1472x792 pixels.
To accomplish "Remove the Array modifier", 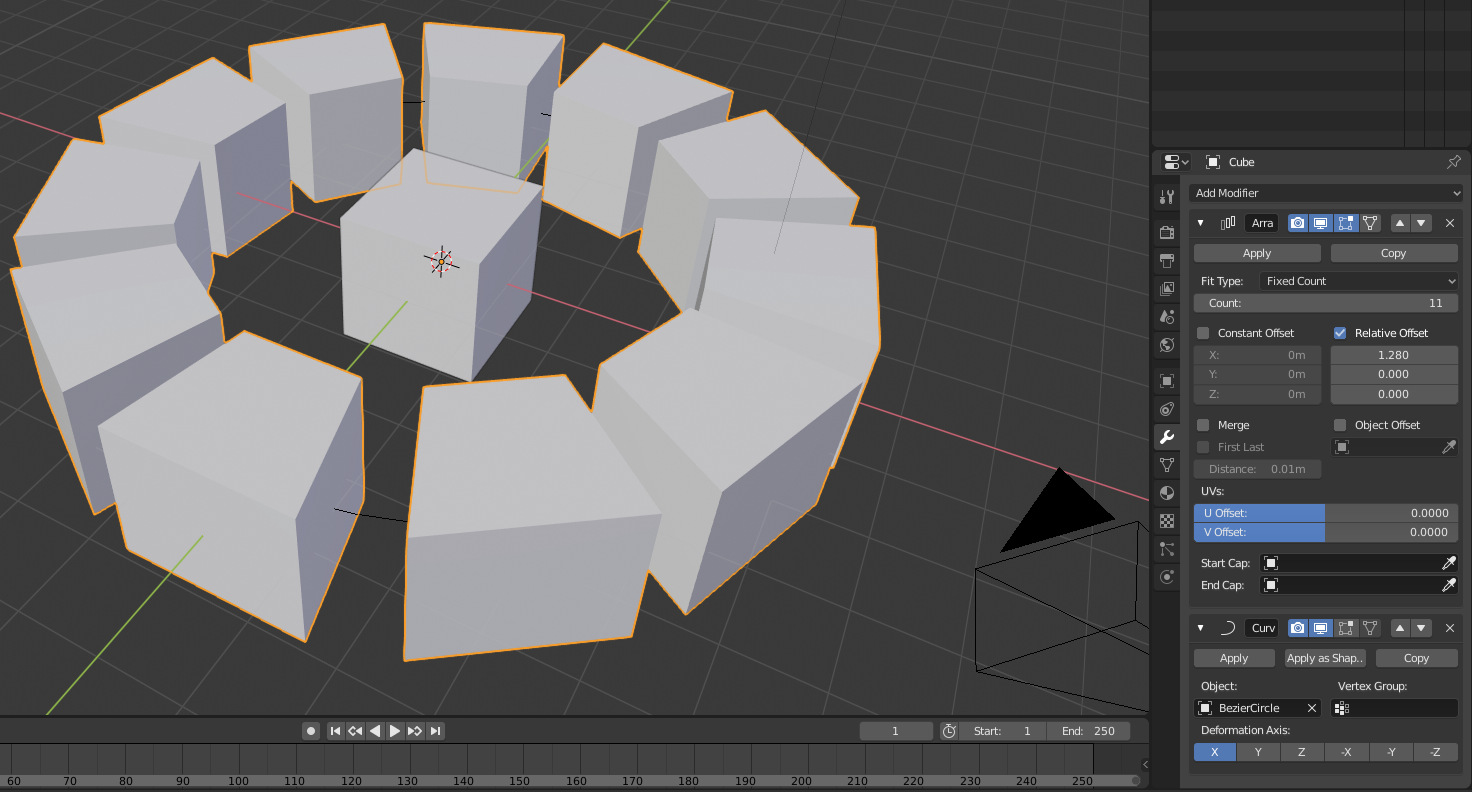I will tap(1450, 223).
